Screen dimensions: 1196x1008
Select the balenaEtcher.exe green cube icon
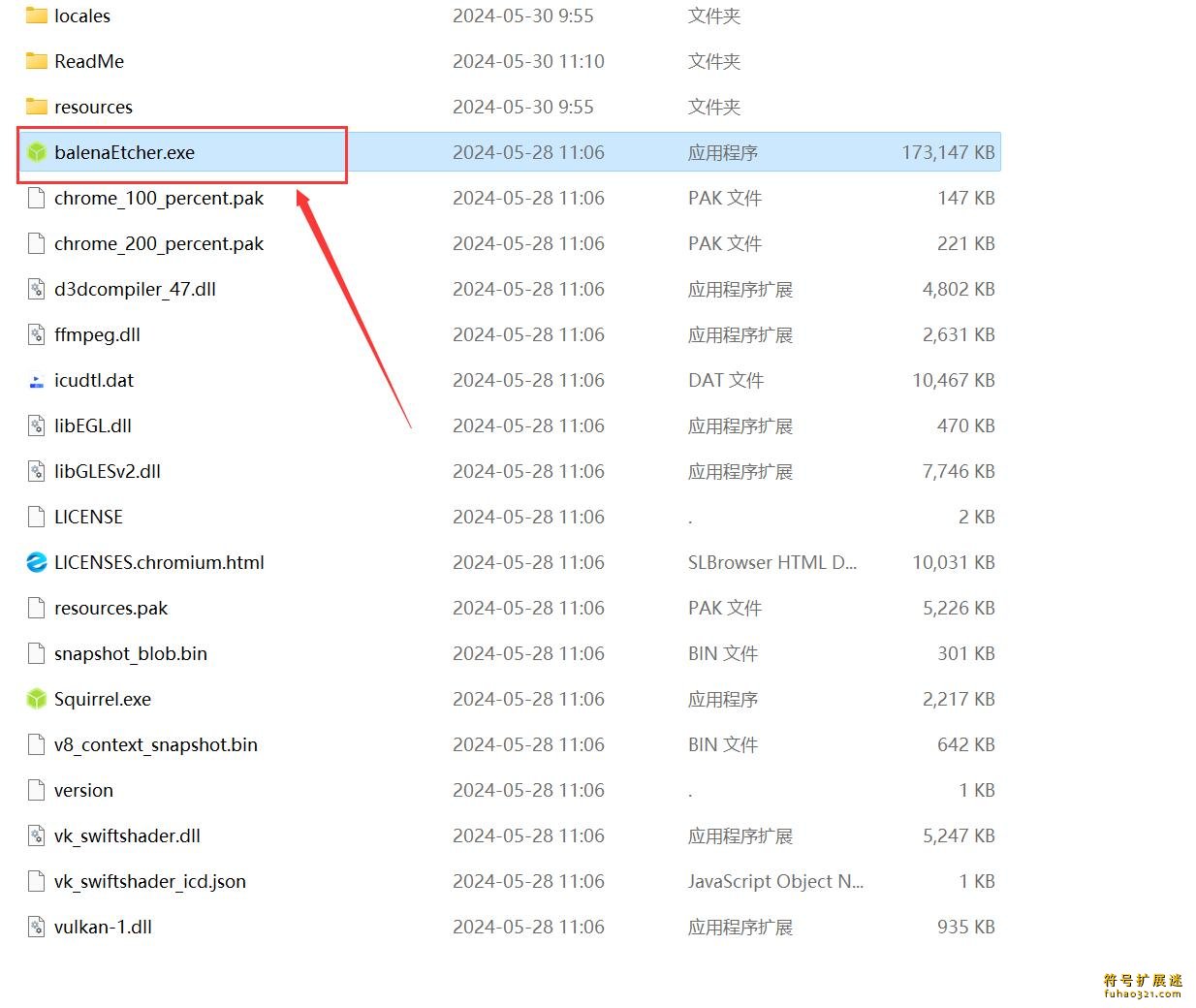[x=37, y=152]
